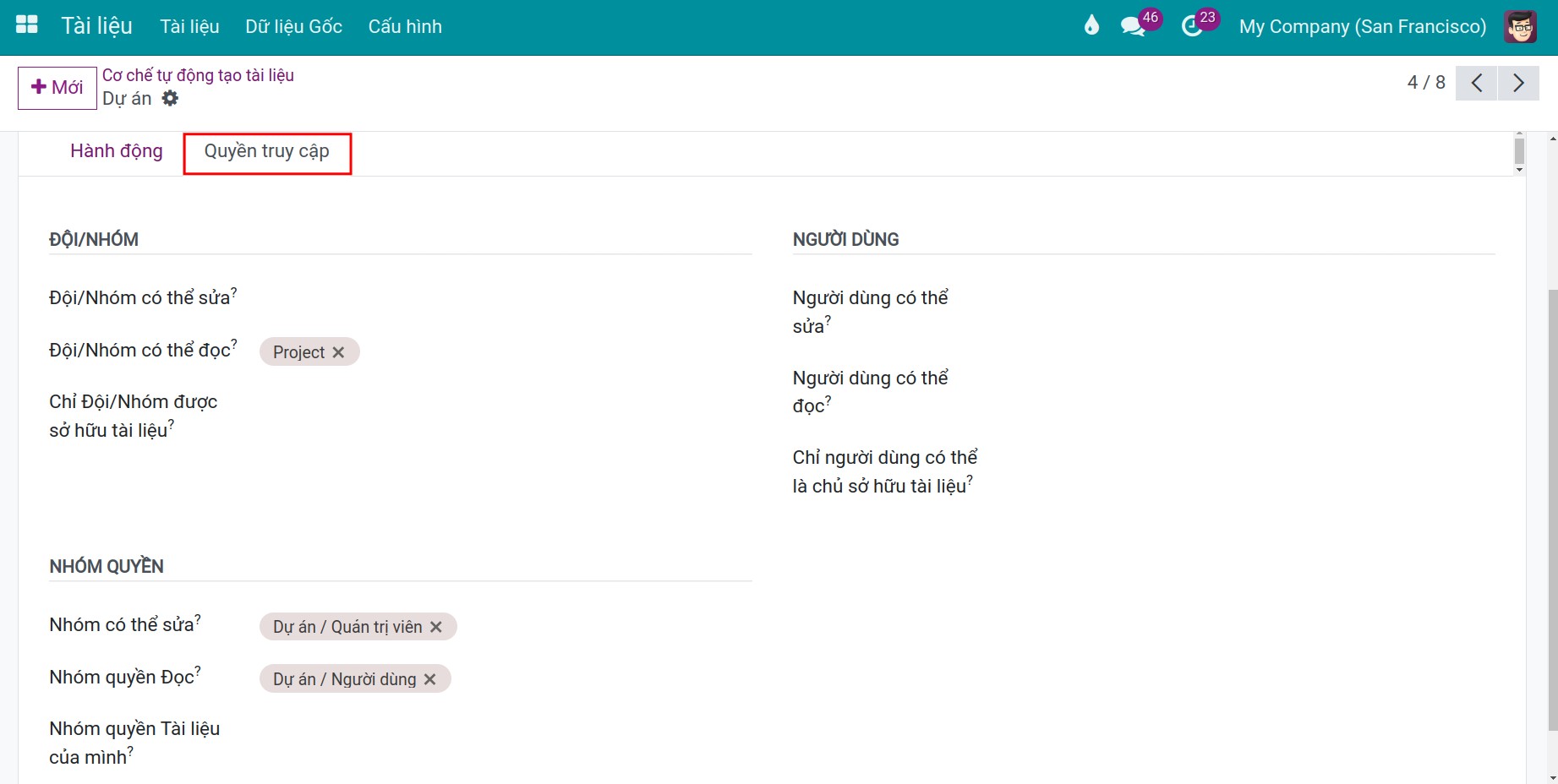Open the My Company (San Francisco) switcher
1558x784 pixels.
coord(1363,26)
